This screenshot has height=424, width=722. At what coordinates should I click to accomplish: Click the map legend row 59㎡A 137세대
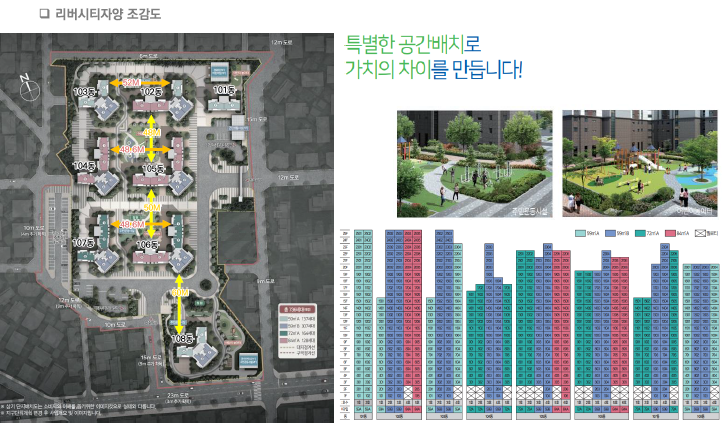coord(297,319)
